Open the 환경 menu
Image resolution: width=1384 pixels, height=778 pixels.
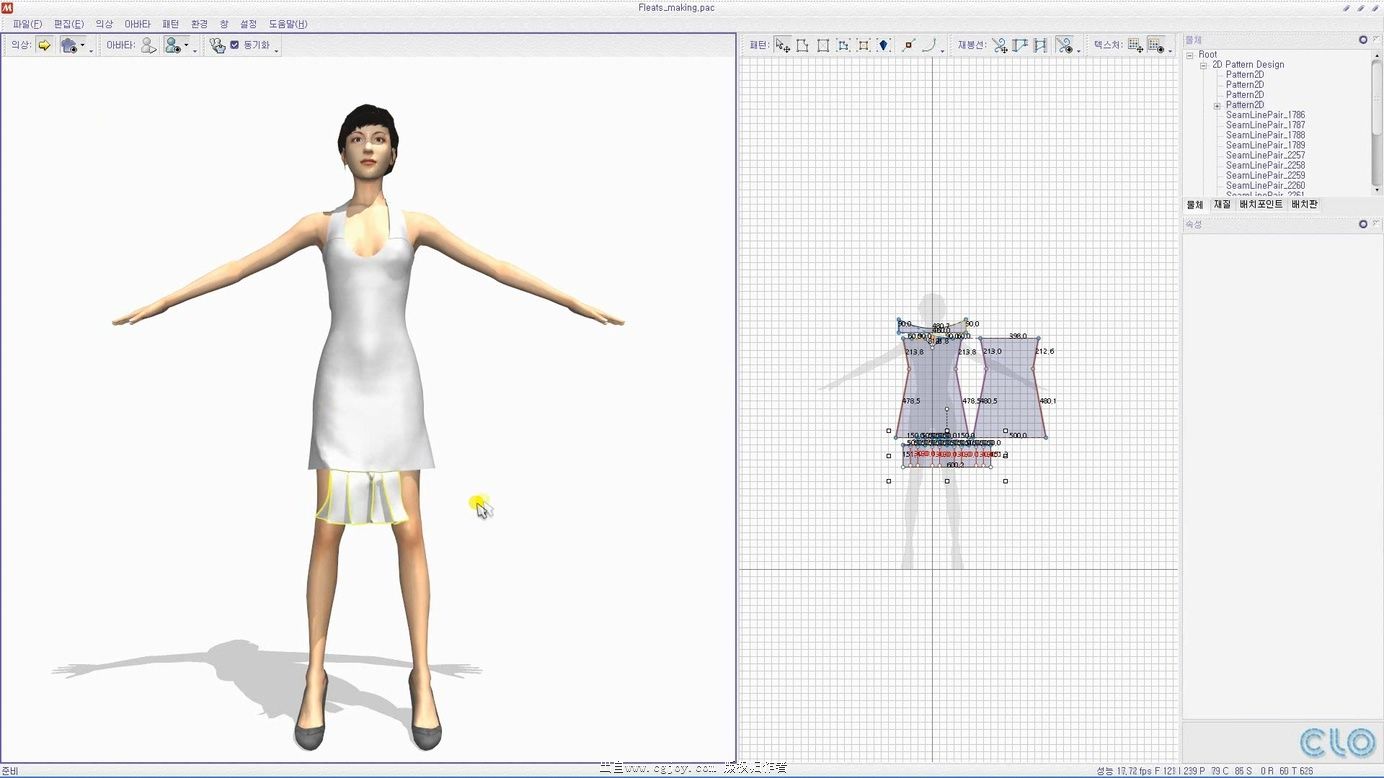pyautogui.click(x=200, y=23)
